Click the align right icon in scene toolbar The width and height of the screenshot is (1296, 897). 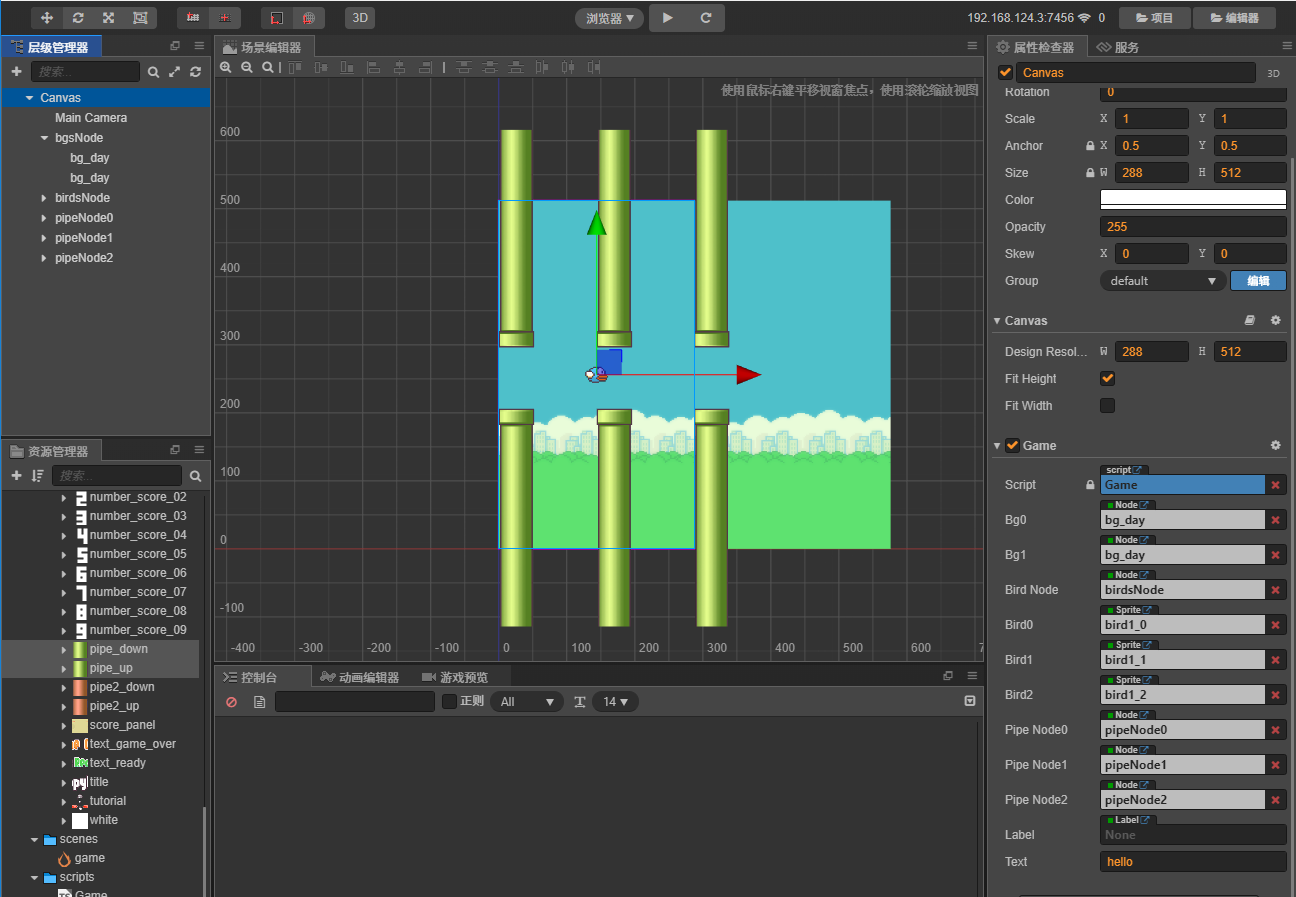[x=425, y=67]
